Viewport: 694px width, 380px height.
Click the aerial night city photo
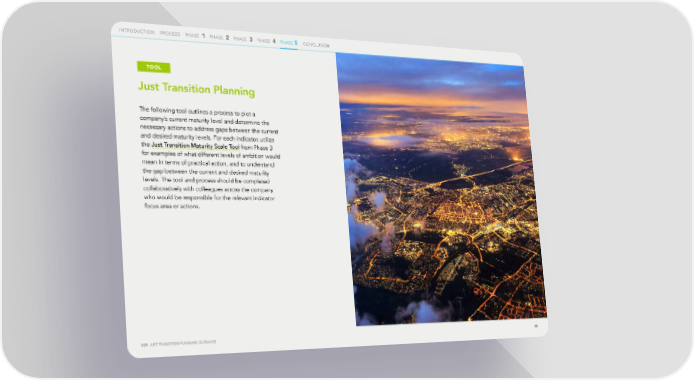coord(440,190)
